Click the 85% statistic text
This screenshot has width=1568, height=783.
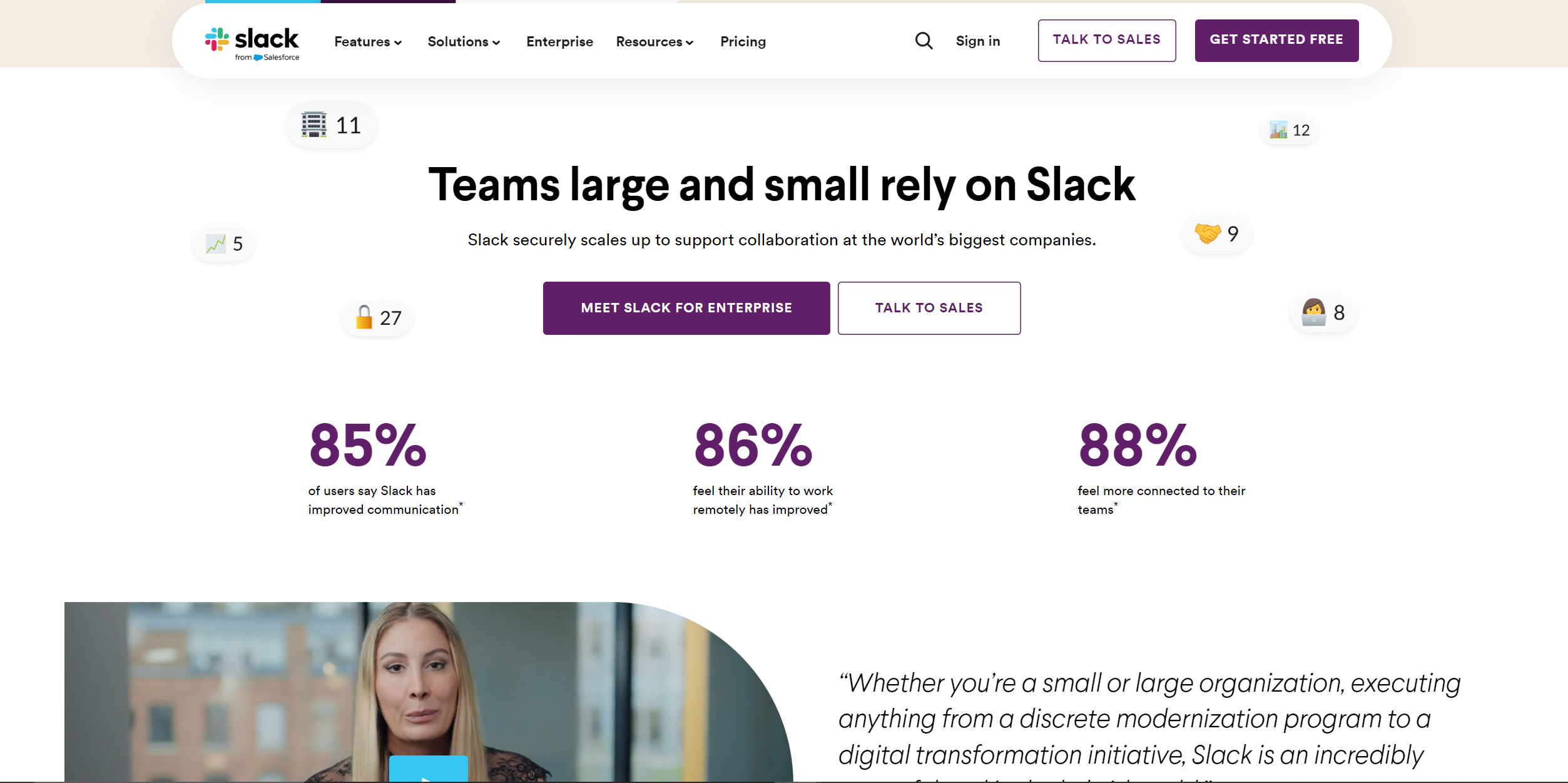click(368, 445)
